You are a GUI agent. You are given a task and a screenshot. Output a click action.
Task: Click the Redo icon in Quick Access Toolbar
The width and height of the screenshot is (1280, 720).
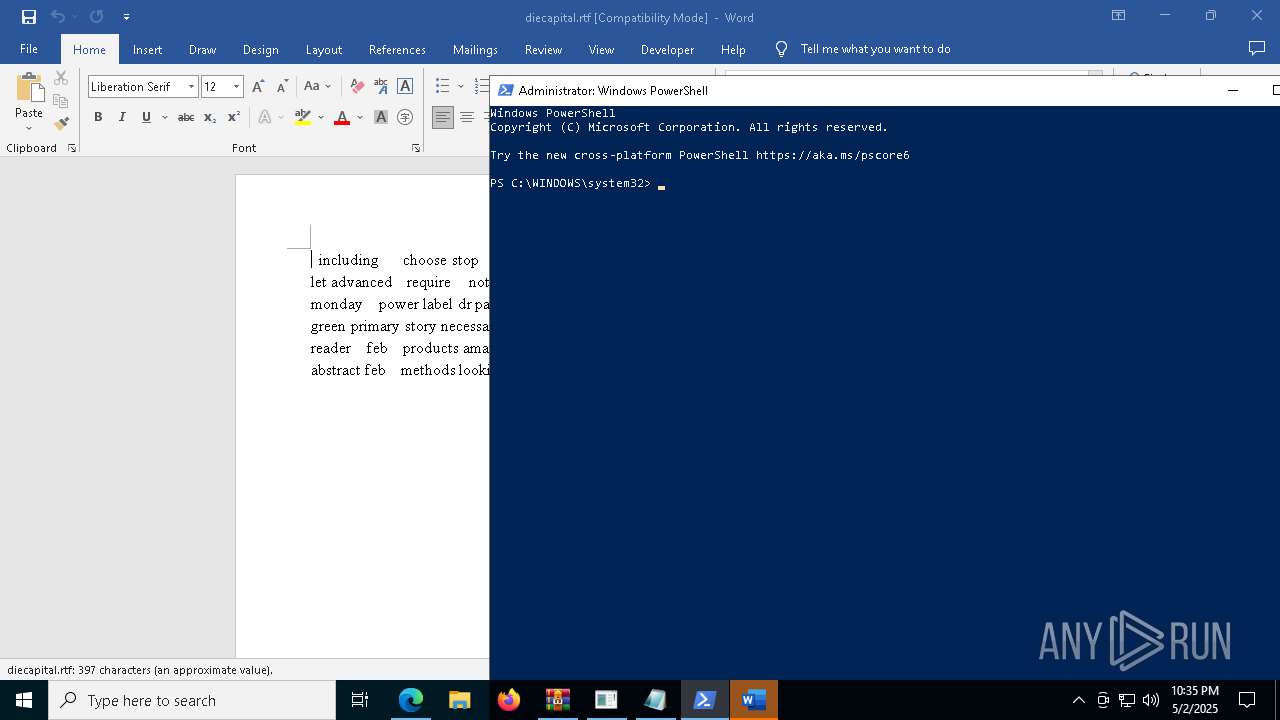[x=96, y=17]
